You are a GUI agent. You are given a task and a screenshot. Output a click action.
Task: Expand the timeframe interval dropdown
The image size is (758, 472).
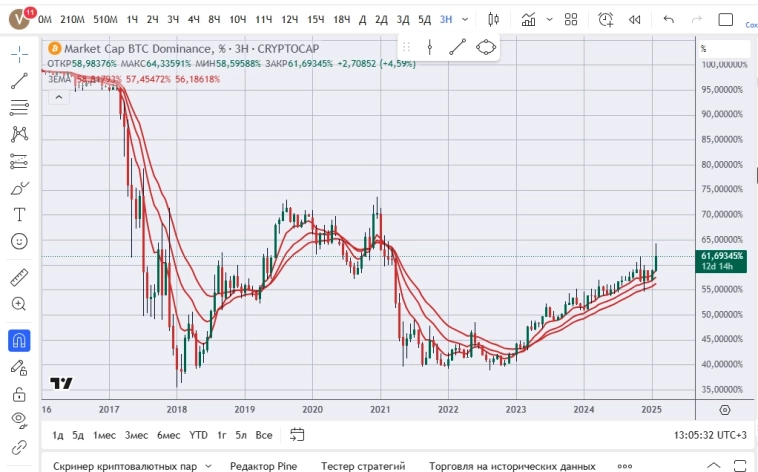pos(464,19)
